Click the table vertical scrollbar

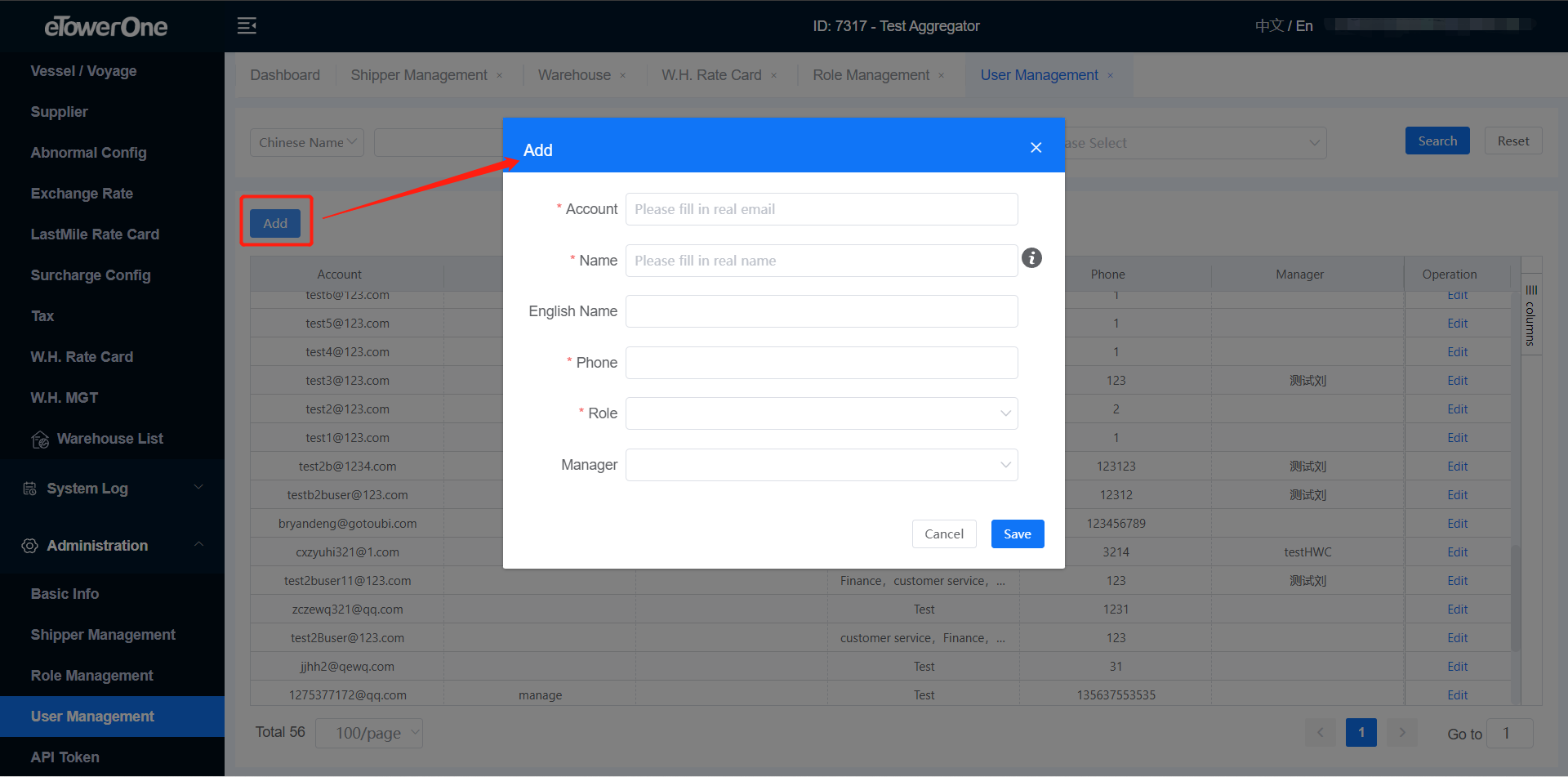1515,598
